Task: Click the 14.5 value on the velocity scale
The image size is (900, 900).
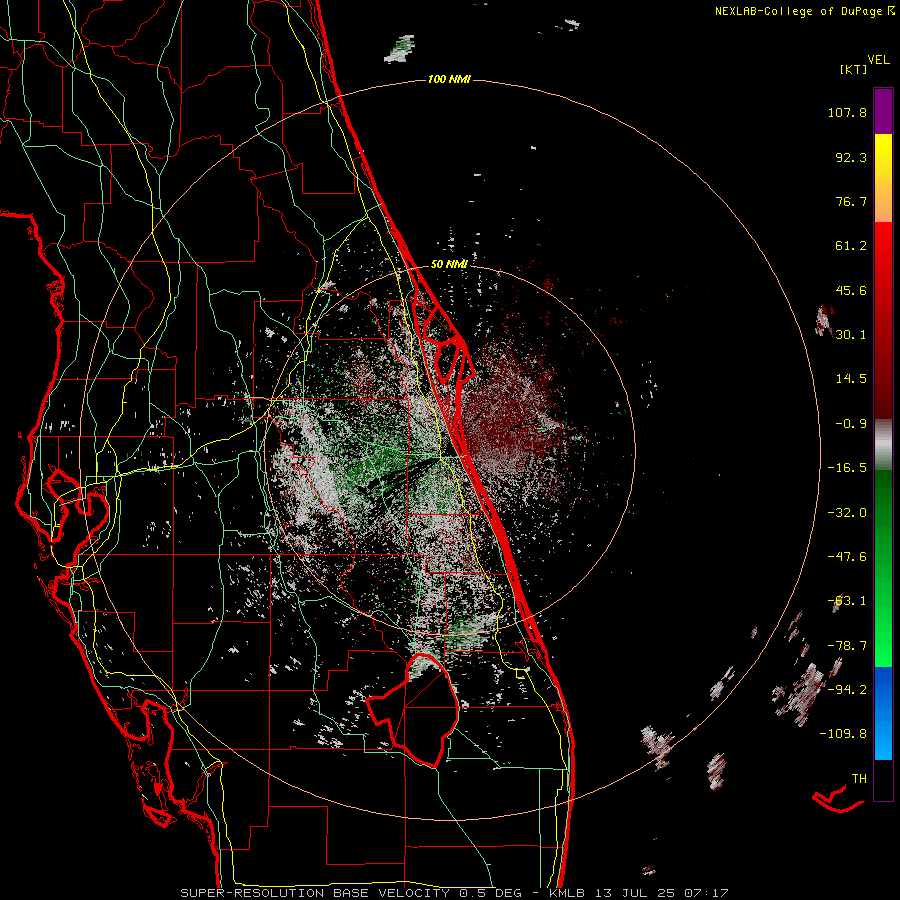Action: pos(851,379)
